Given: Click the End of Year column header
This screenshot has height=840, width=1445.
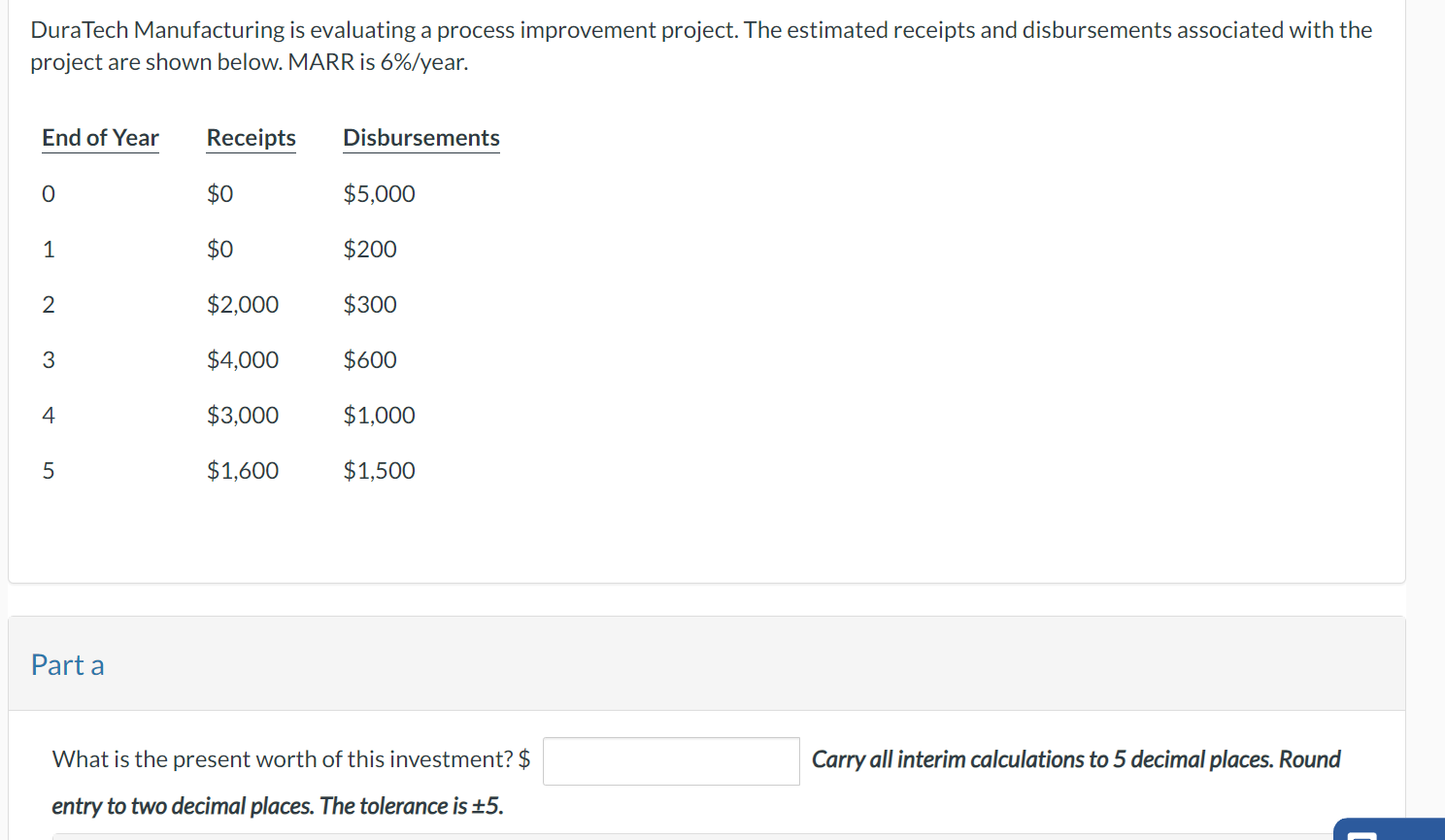Looking at the screenshot, I should [99, 137].
